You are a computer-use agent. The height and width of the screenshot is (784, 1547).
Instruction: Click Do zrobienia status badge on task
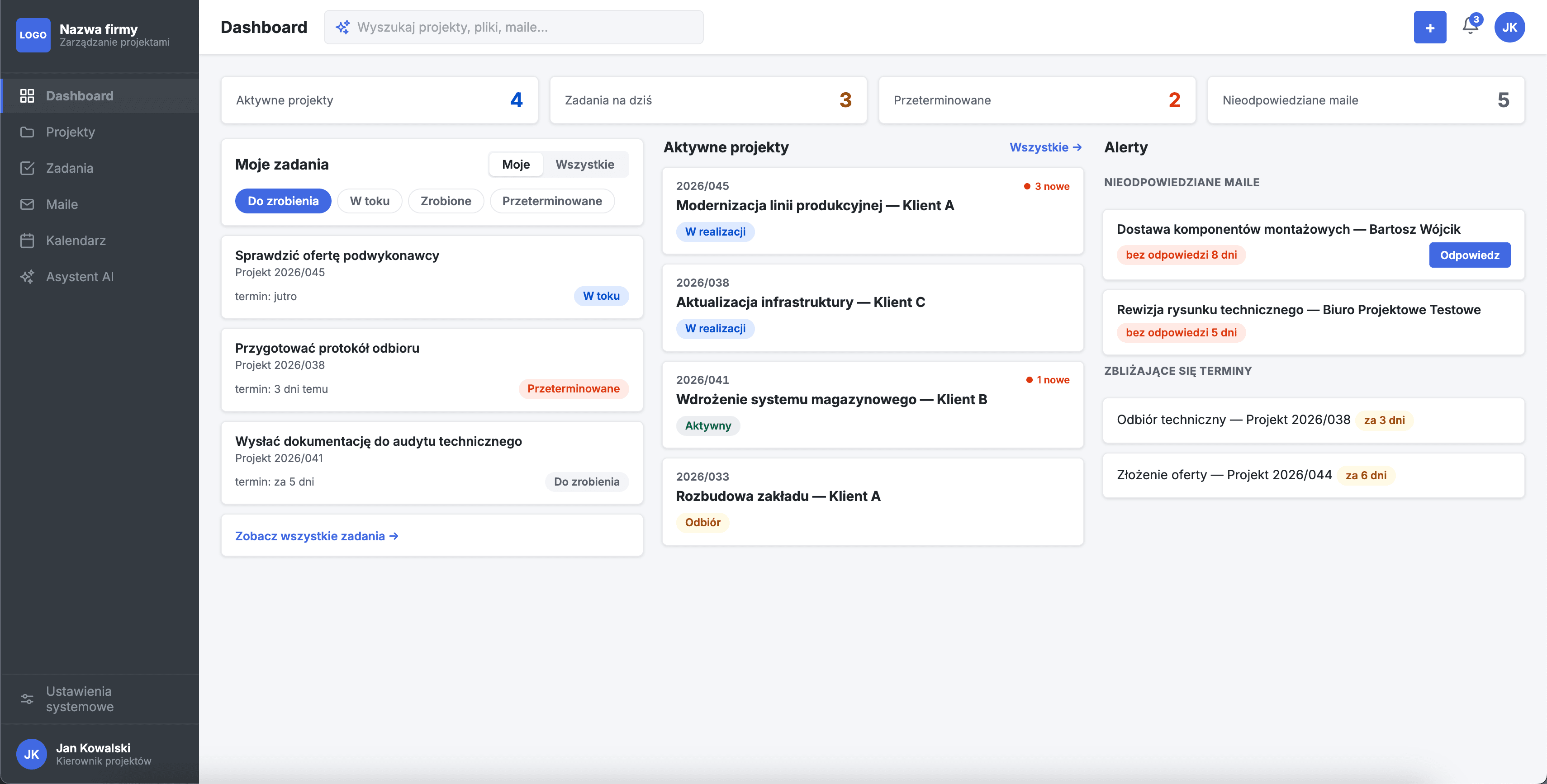[586, 482]
